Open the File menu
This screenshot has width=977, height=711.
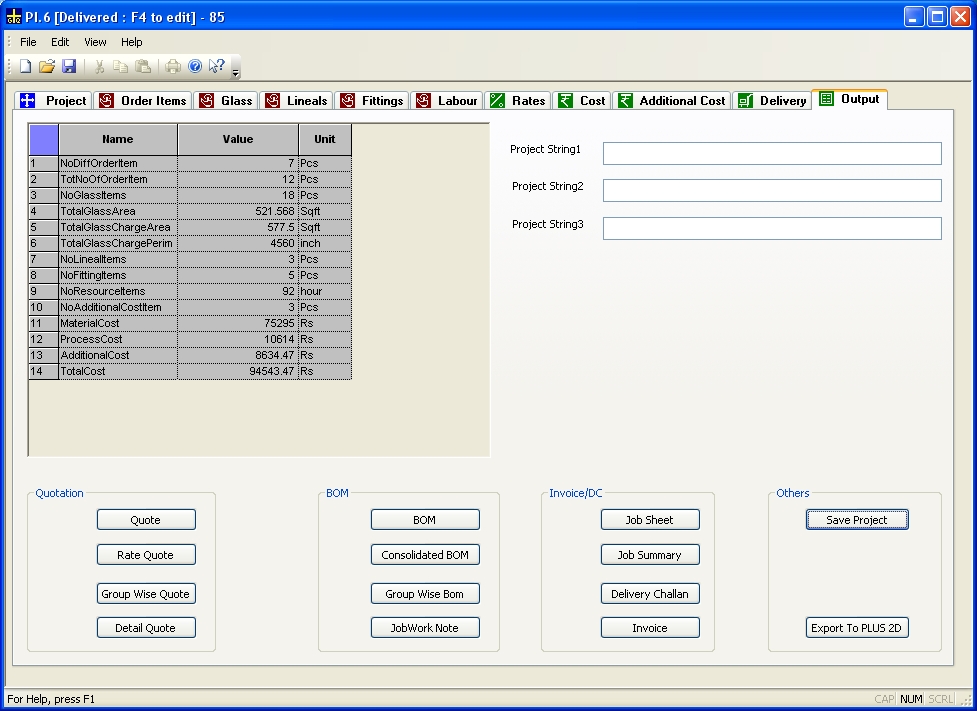point(28,42)
